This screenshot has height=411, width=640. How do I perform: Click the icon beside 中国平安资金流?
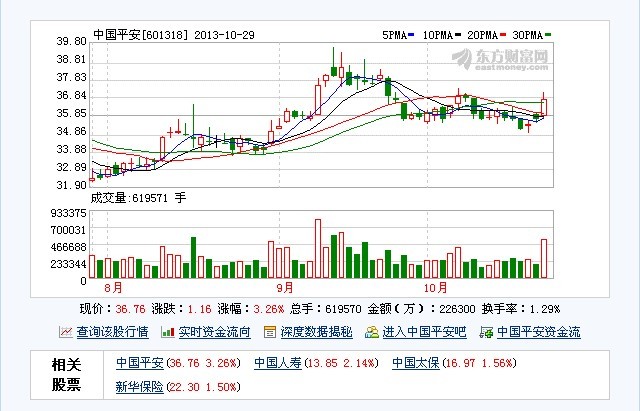pos(486,332)
